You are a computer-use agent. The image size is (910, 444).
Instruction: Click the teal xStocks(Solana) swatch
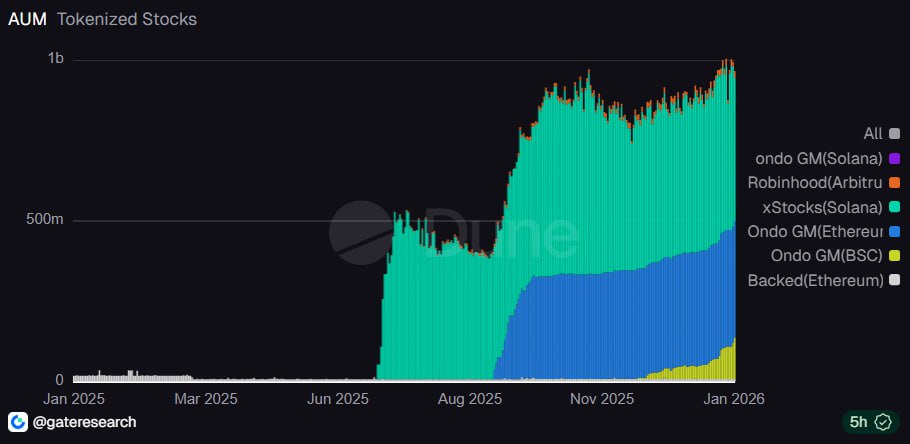894,207
